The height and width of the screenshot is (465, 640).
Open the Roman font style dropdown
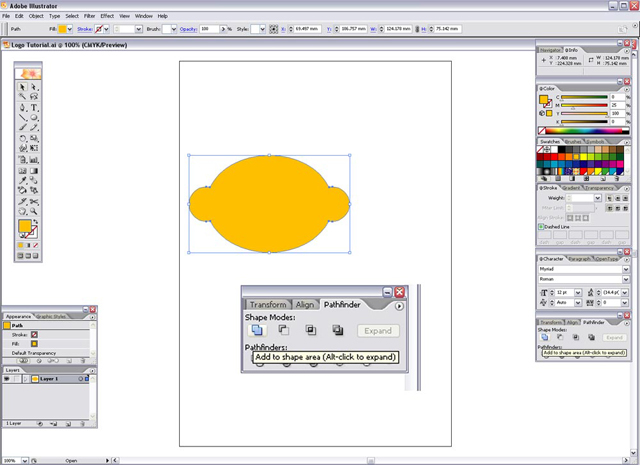pyautogui.click(x=626, y=279)
